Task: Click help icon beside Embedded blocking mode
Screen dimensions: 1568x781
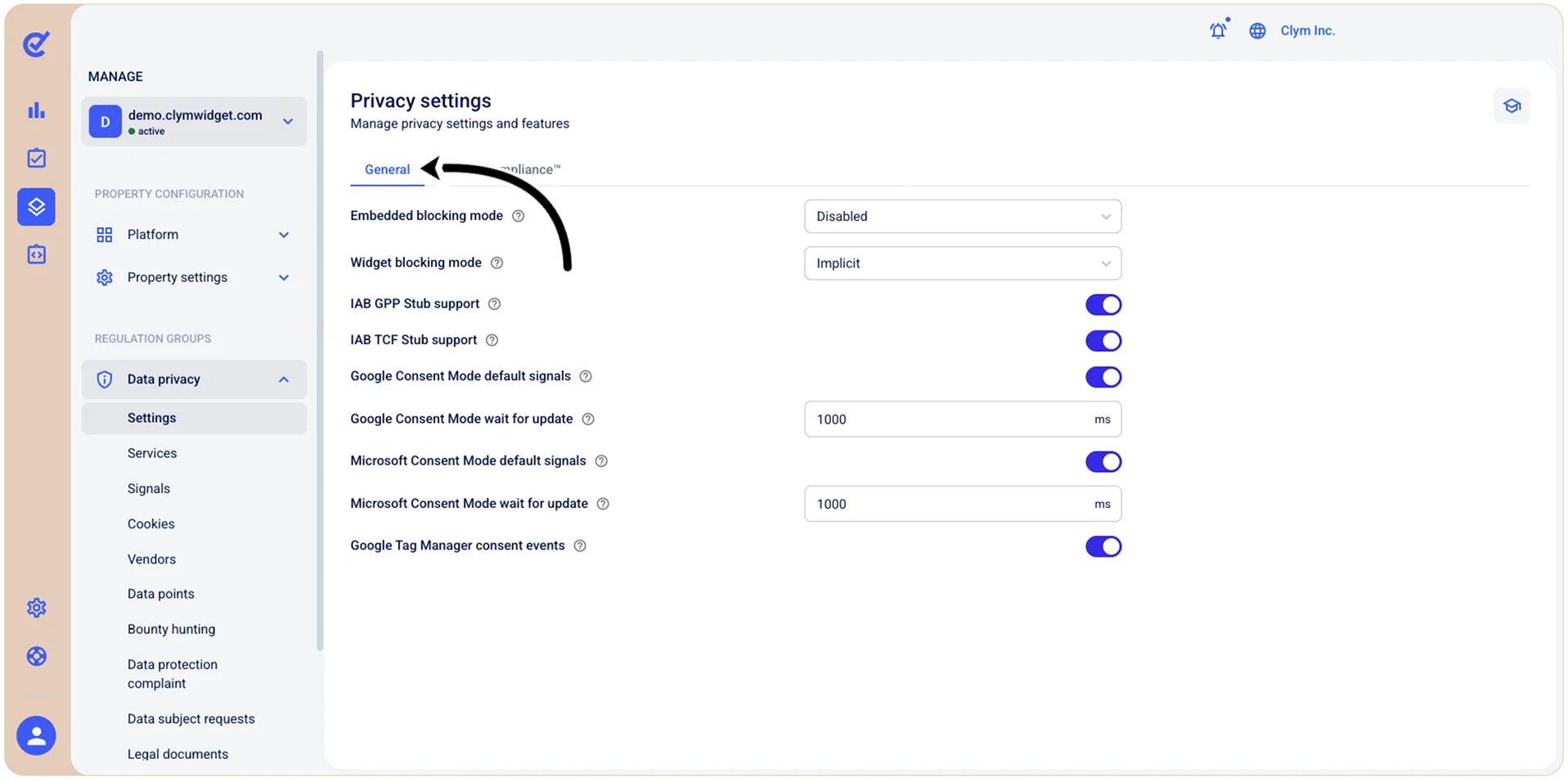Action: point(518,216)
